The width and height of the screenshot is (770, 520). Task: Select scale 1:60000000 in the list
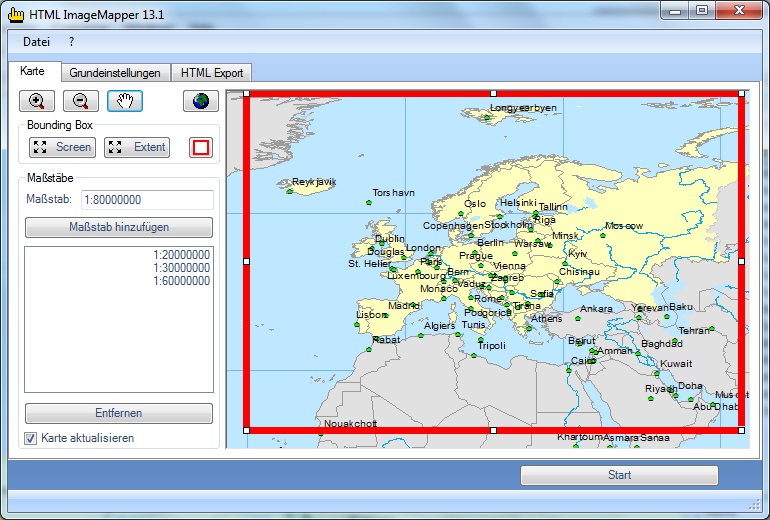pos(181,281)
